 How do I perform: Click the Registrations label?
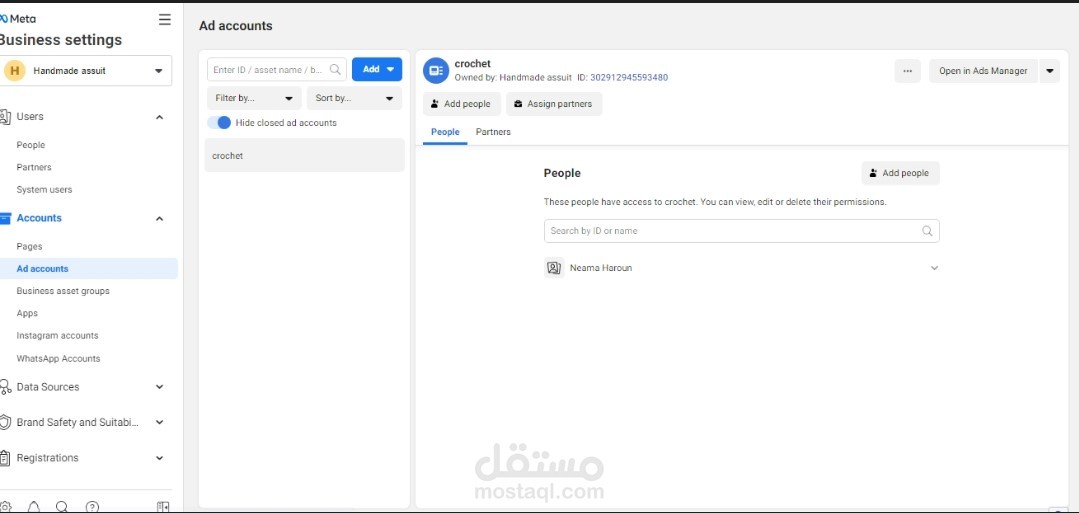coord(47,458)
